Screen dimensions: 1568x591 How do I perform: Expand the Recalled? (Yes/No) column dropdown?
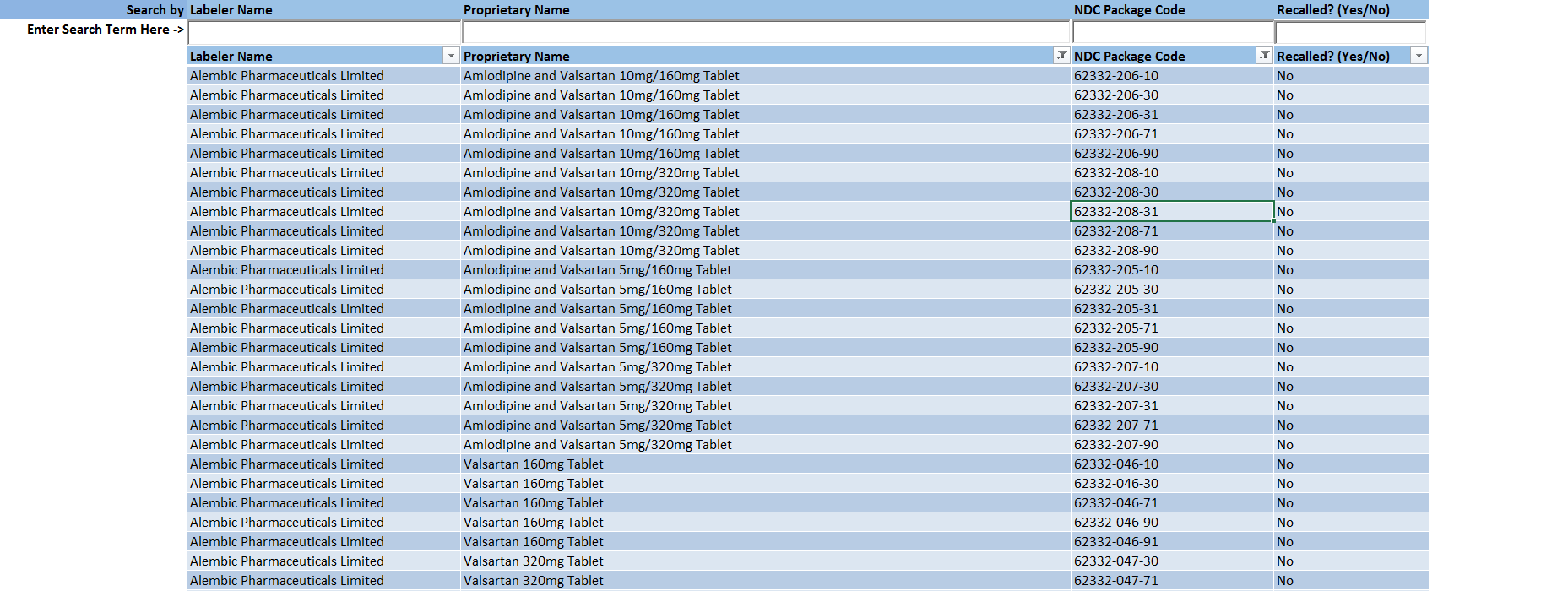[x=1419, y=56]
